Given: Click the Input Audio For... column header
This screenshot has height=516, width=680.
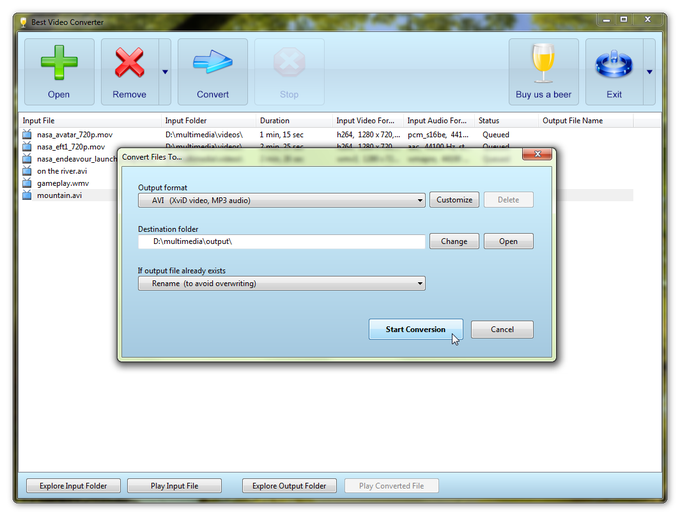Looking at the screenshot, I should [439, 121].
